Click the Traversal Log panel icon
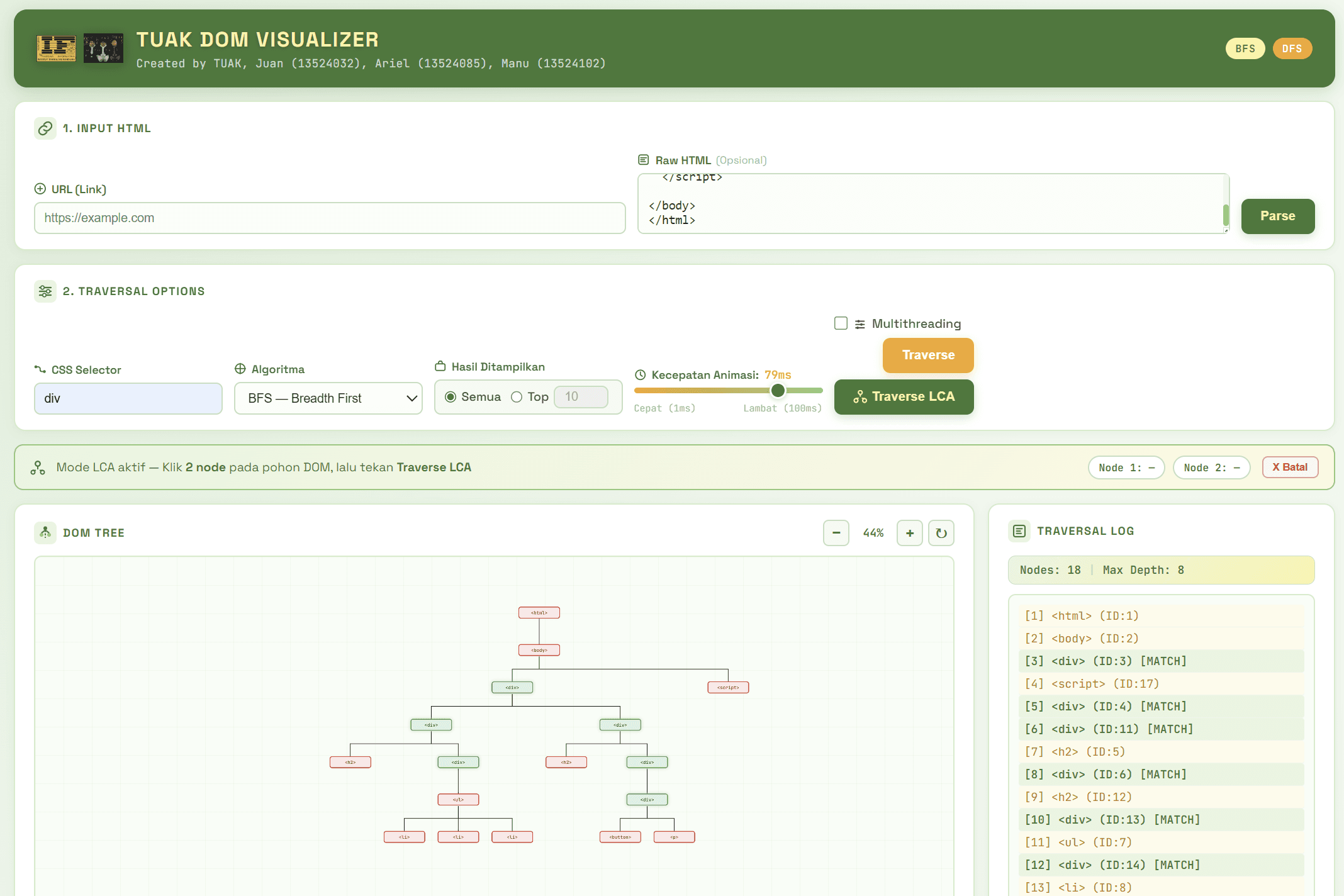Screen dimensions: 1344x896 [1019, 531]
